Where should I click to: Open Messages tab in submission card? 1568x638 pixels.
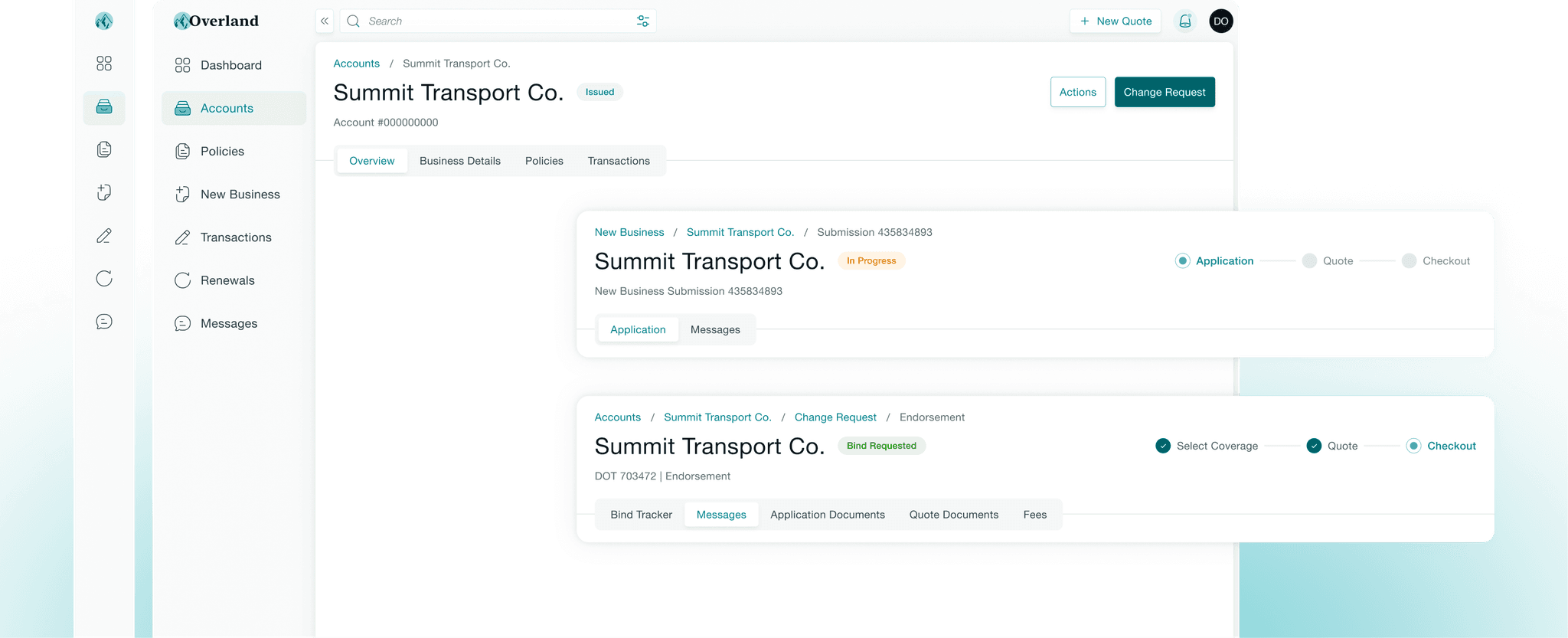715,329
